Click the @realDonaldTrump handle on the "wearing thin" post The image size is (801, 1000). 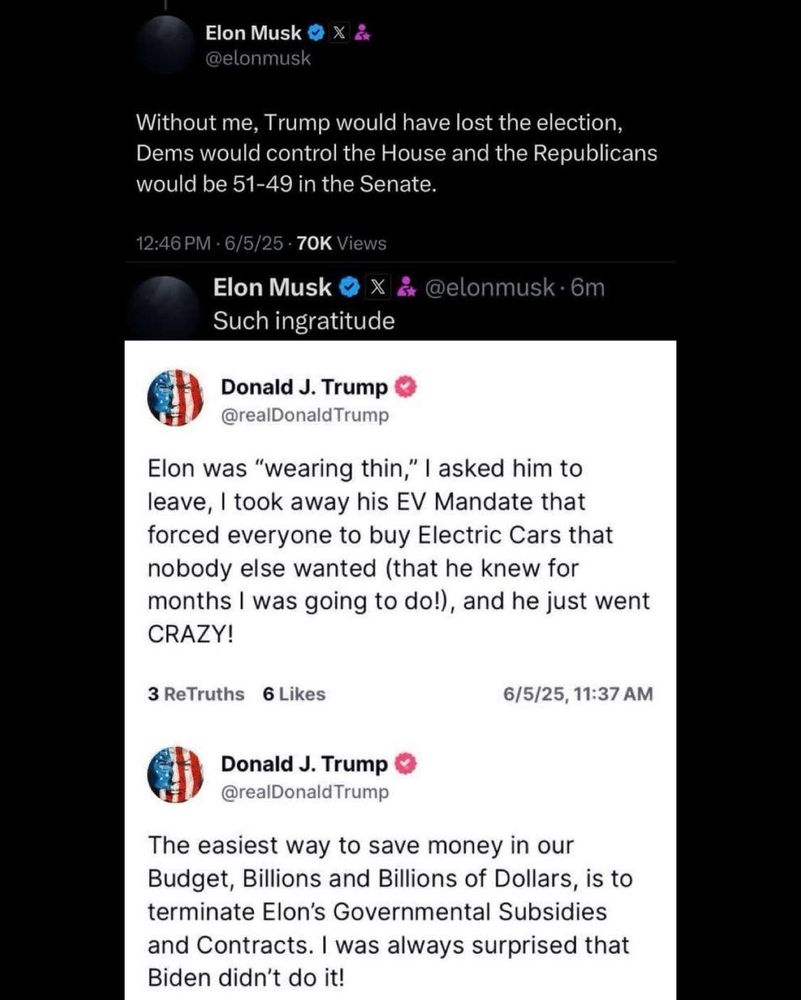click(x=304, y=415)
